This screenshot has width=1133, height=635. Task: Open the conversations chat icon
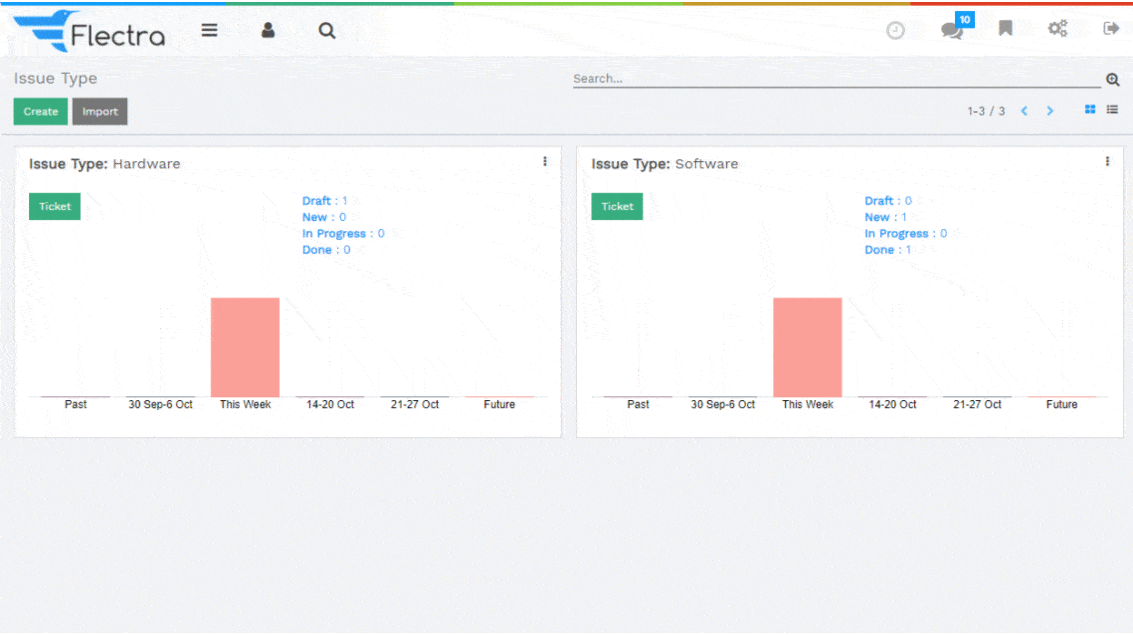pyautogui.click(x=951, y=30)
